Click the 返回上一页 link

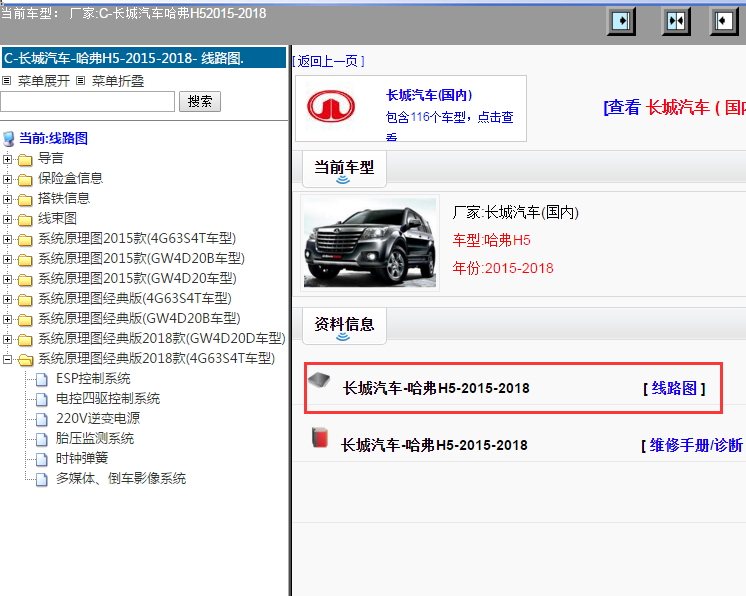click(328, 61)
